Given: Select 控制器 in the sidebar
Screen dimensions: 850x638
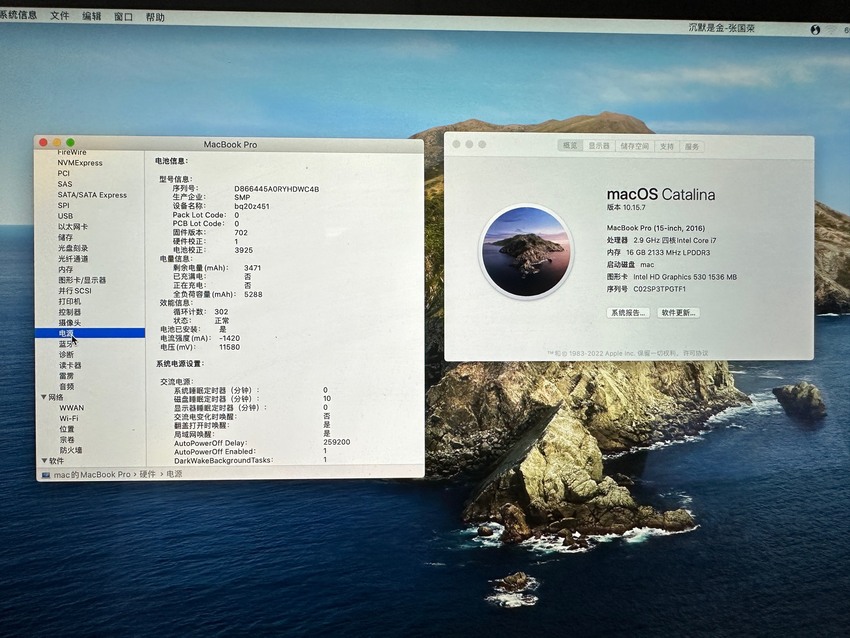Looking at the screenshot, I should click(x=69, y=312).
